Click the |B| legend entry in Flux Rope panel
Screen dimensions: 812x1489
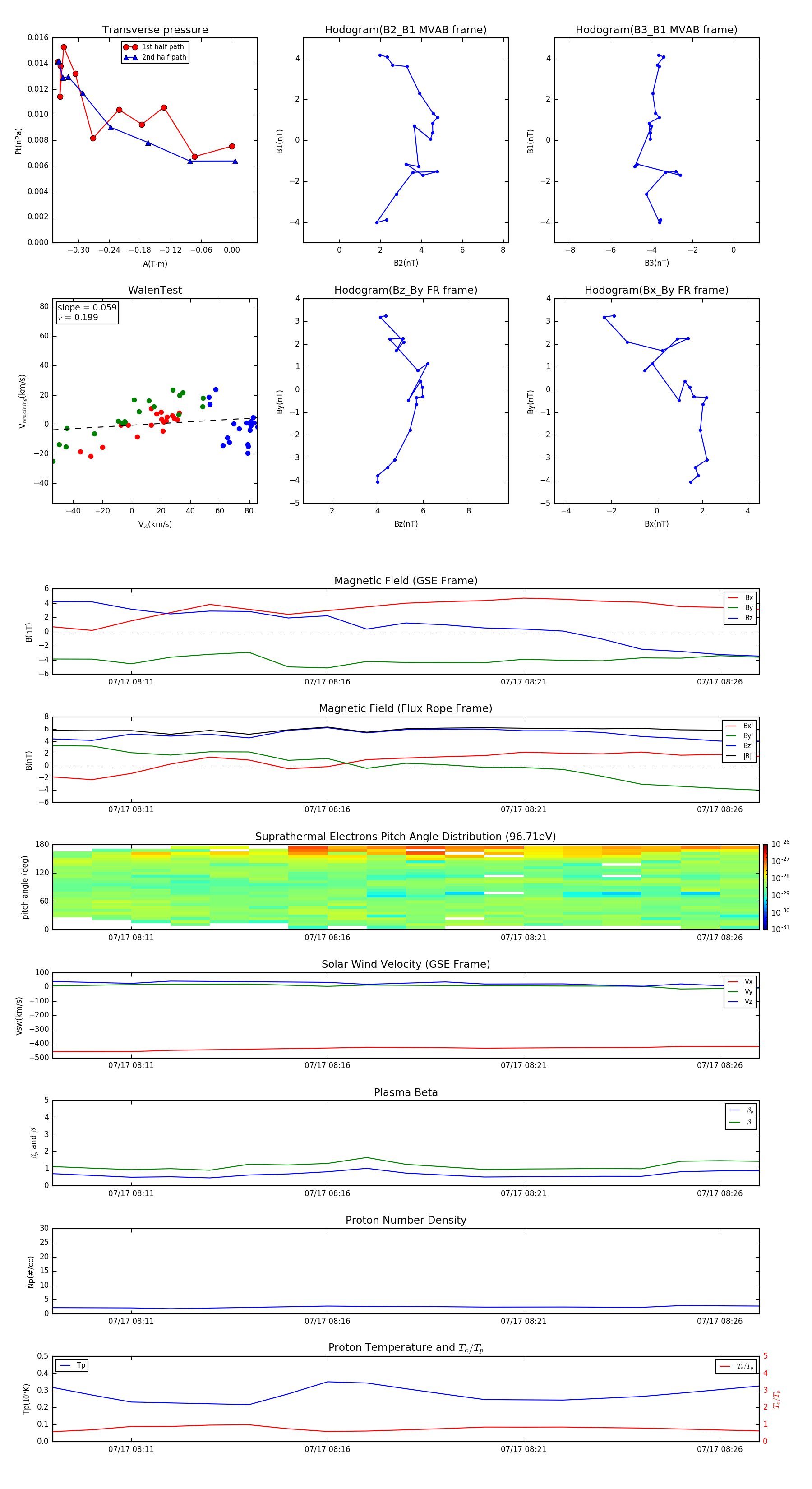(x=740, y=756)
